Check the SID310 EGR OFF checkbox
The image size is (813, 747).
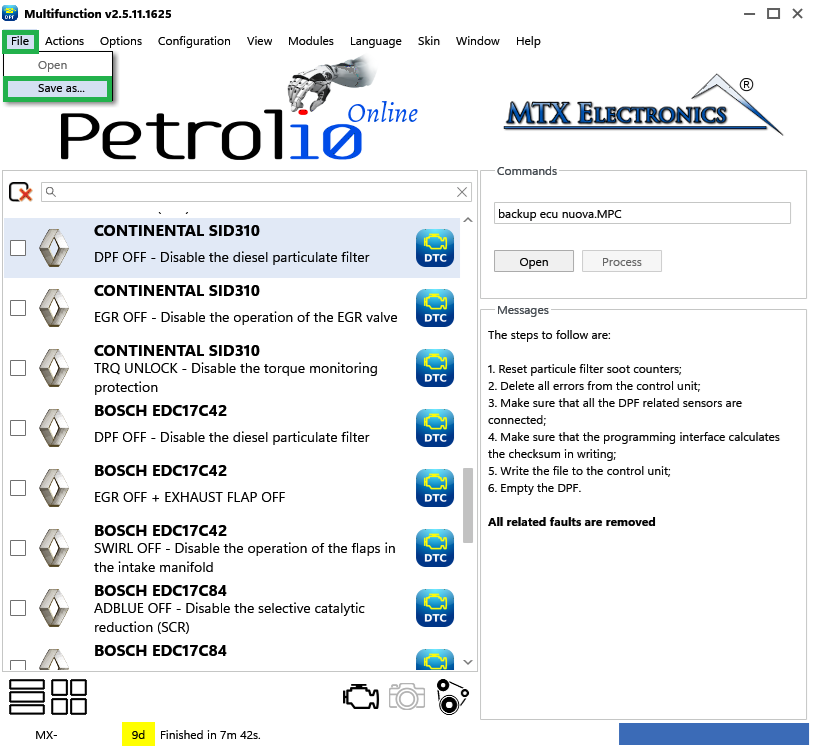18,308
